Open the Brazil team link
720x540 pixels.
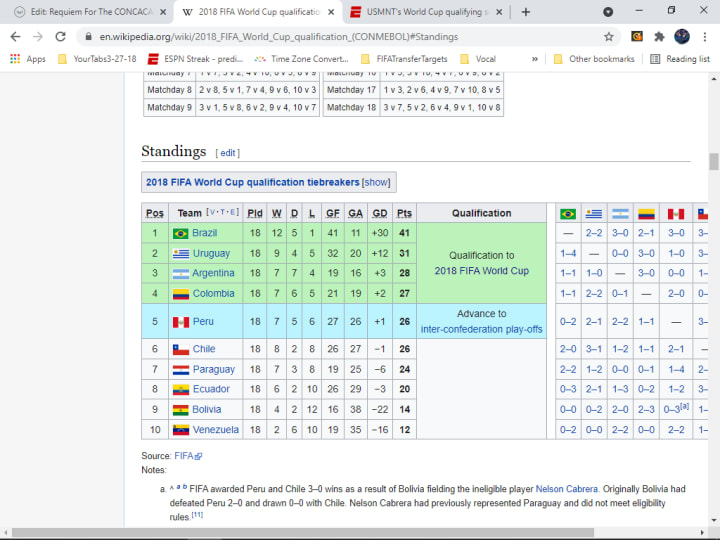pos(204,233)
